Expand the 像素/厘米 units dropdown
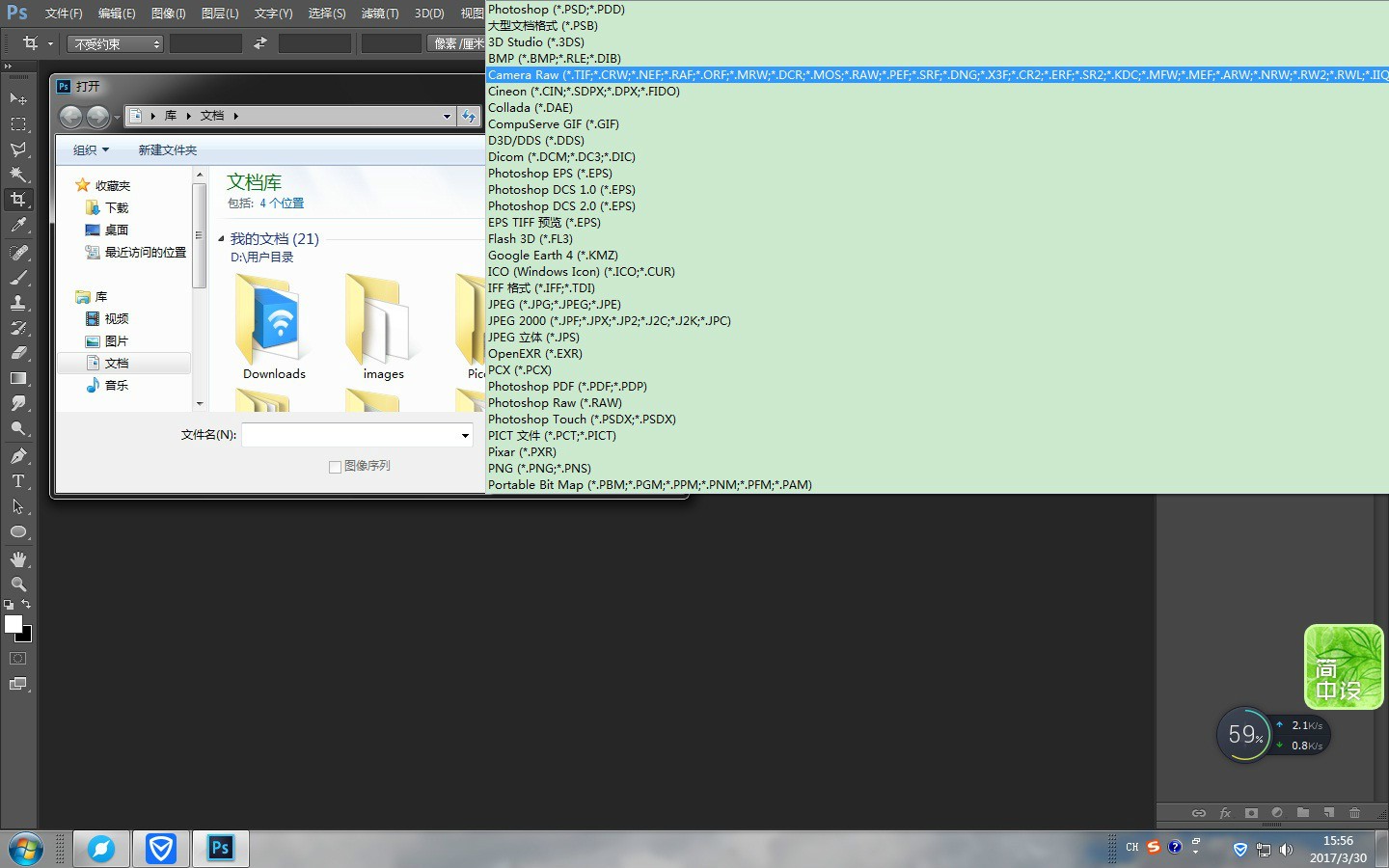 point(457,43)
